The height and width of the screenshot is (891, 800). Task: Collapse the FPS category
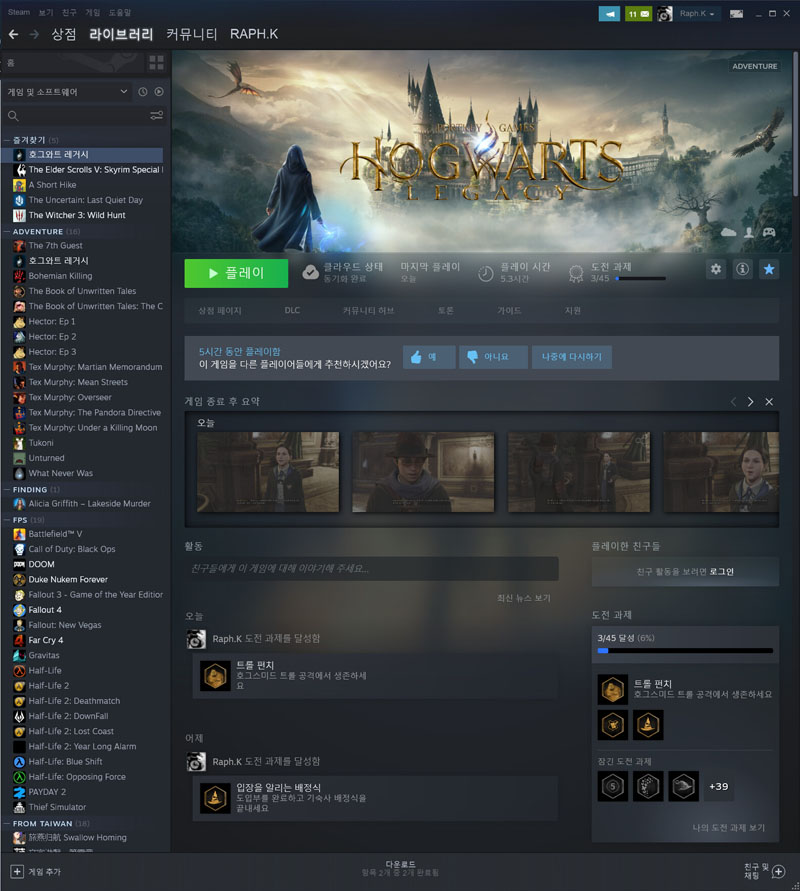[x=7, y=520]
